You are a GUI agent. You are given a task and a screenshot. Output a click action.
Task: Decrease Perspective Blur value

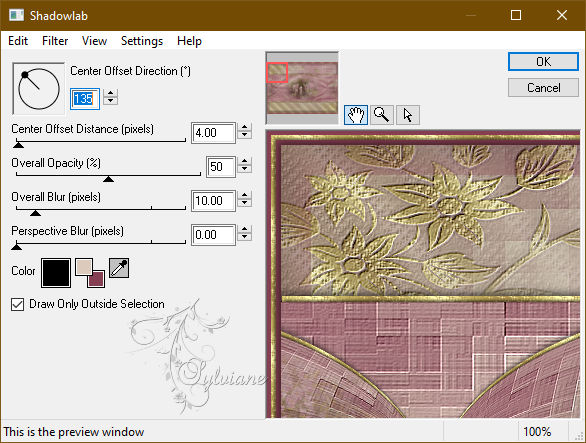(x=244, y=237)
